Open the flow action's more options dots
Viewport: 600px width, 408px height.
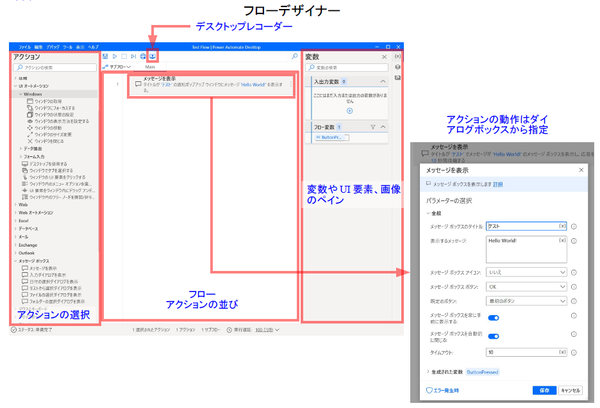(x=291, y=84)
